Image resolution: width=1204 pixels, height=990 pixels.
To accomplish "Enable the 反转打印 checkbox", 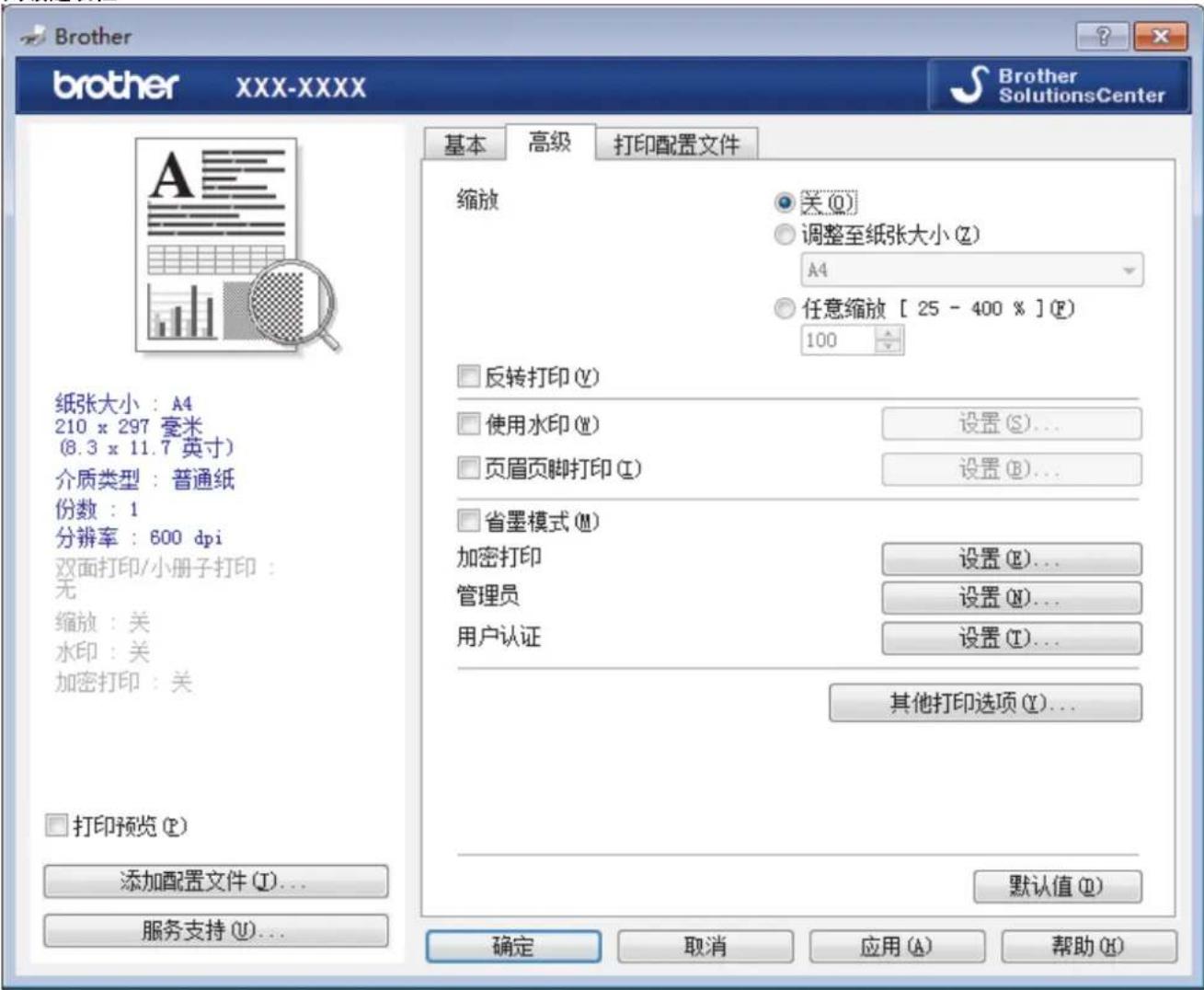I will [x=468, y=376].
